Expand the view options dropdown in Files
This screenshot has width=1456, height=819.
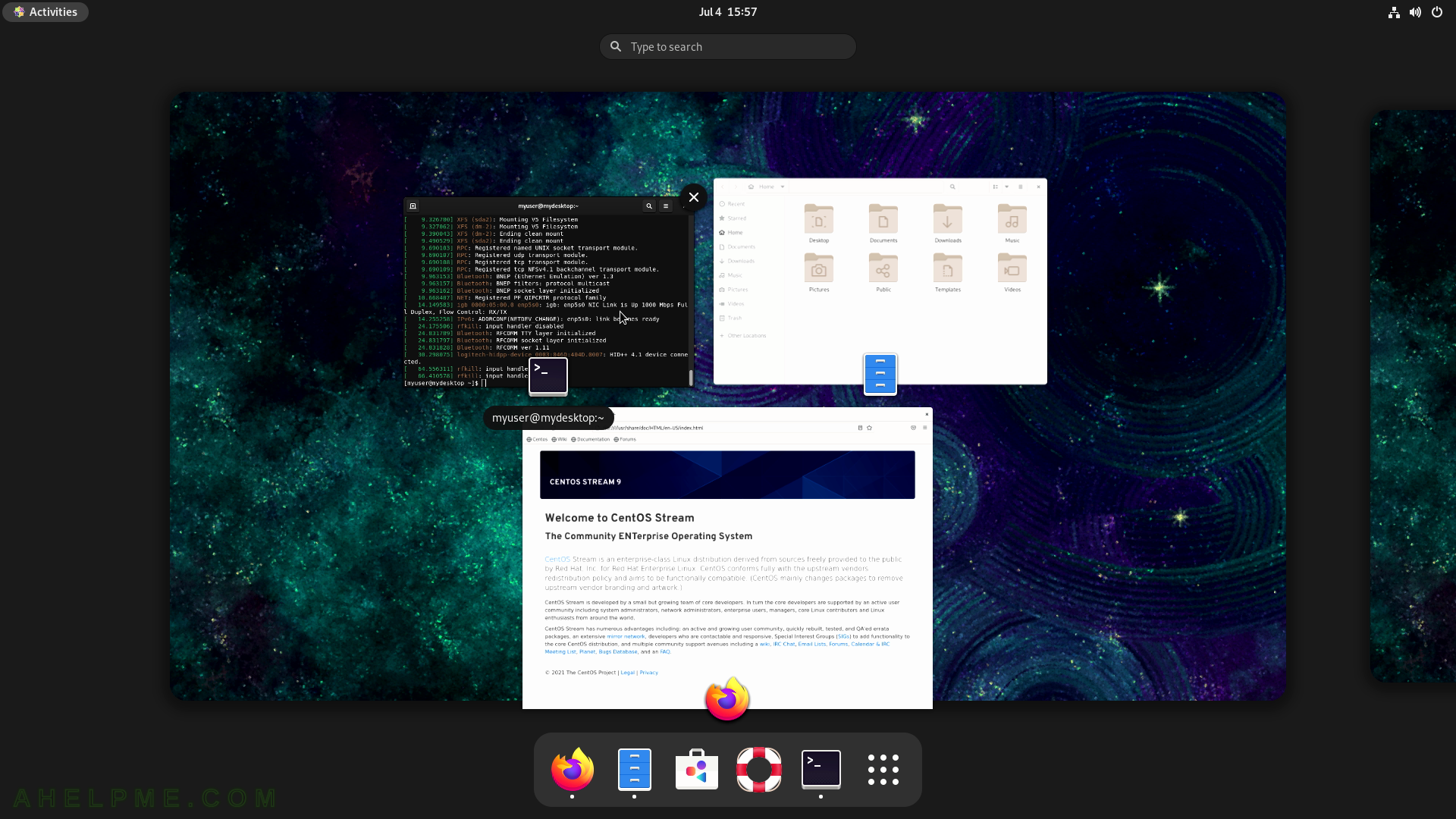[1007, 187]
